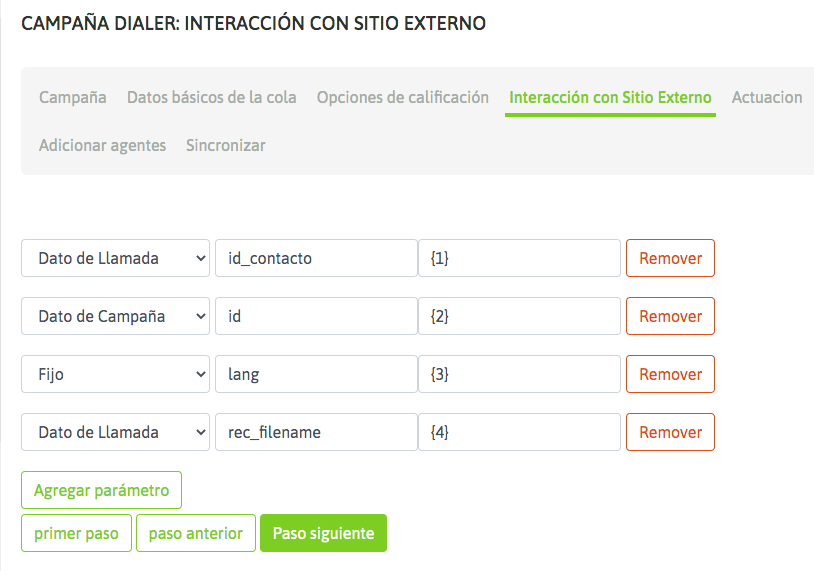Go to the Actuacion tab
Viewport: 814px width, 571px height.
pyautogui.click(x=767, y=97)
